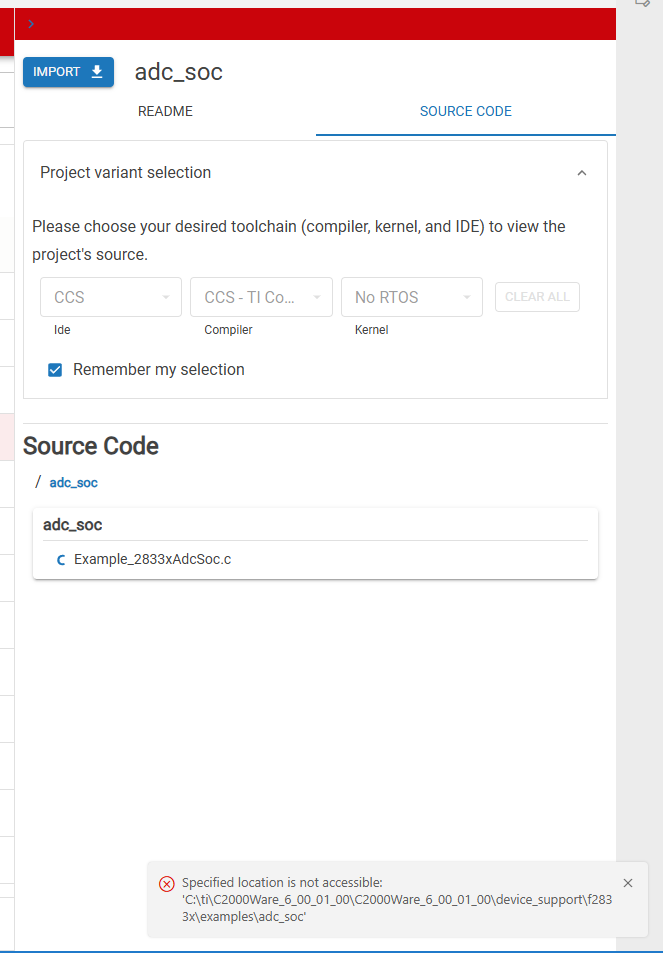This screenshot has width=663, height=953.
Task: Click the Source Code heading
Action: [91, 446]
